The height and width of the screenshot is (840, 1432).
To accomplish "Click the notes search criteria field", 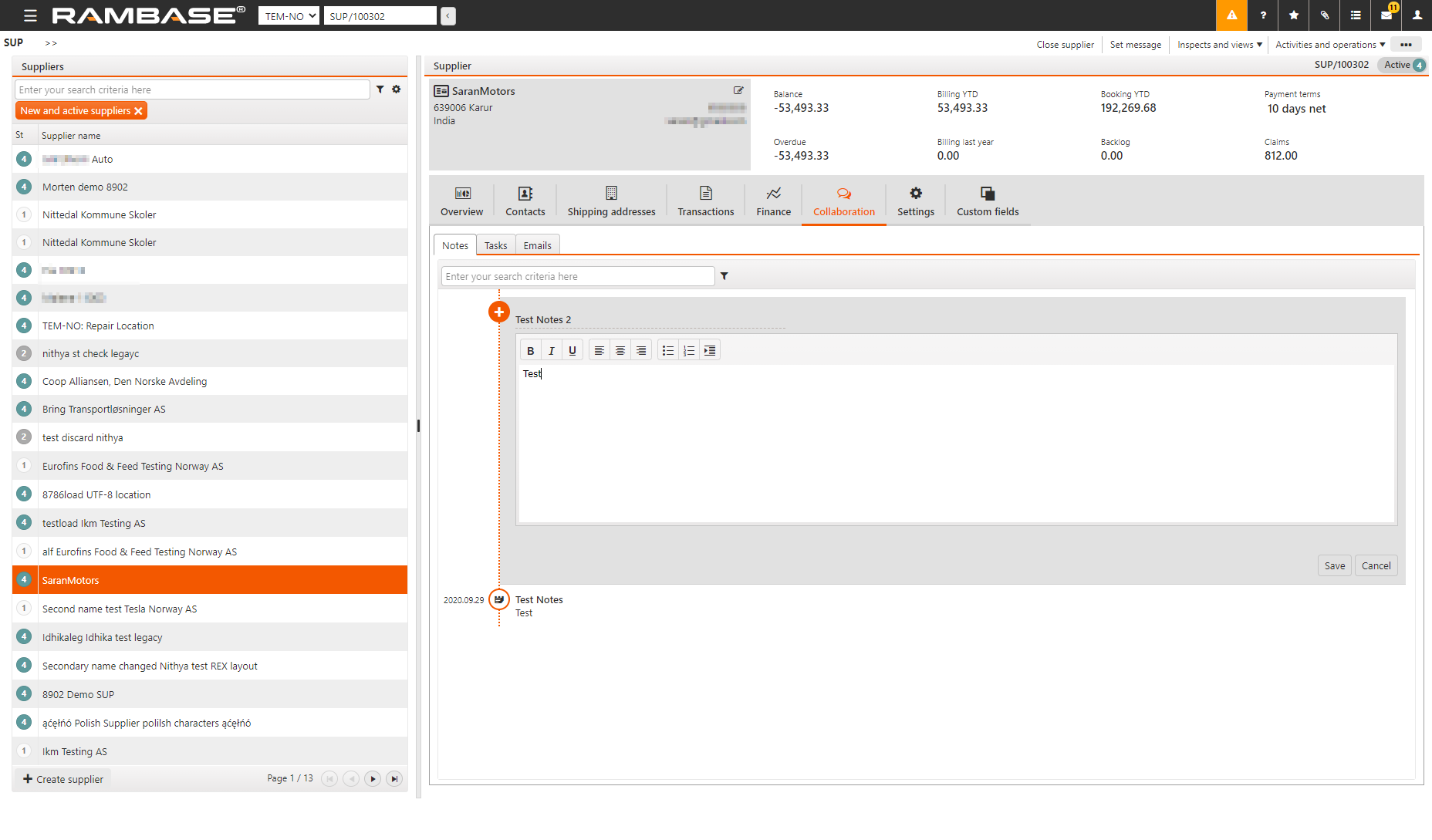I will point(577,276).
